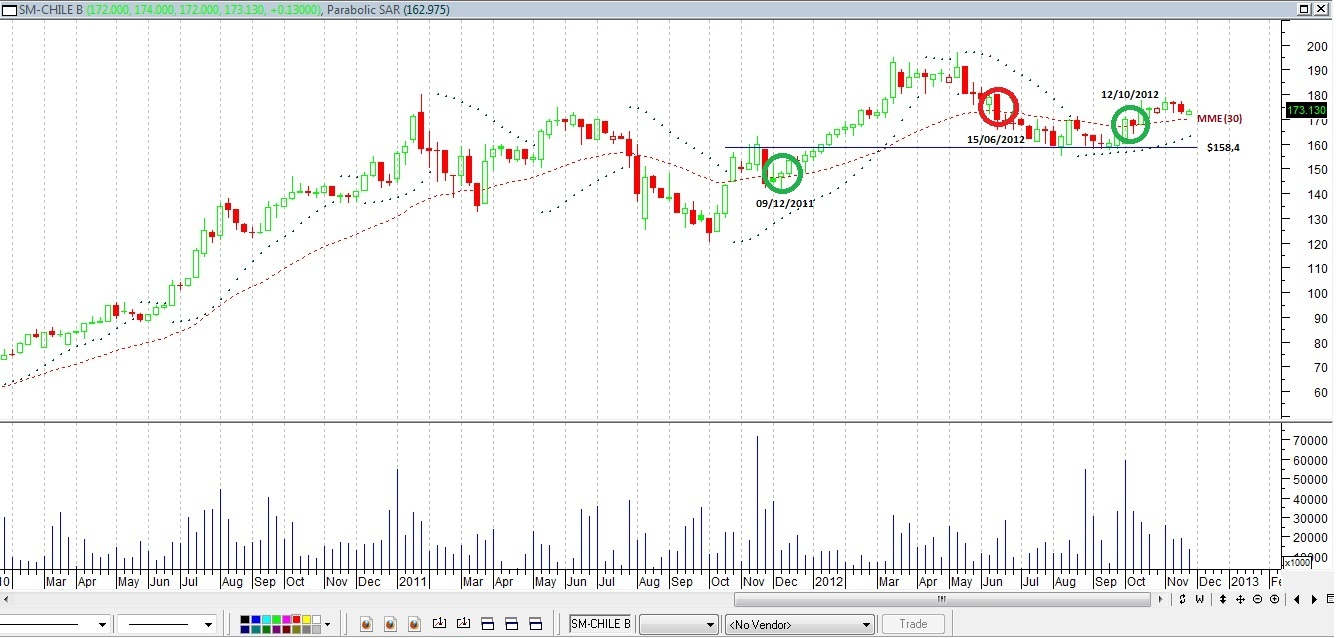Click the third globe document icon
1337x638 pixels.
414,624
